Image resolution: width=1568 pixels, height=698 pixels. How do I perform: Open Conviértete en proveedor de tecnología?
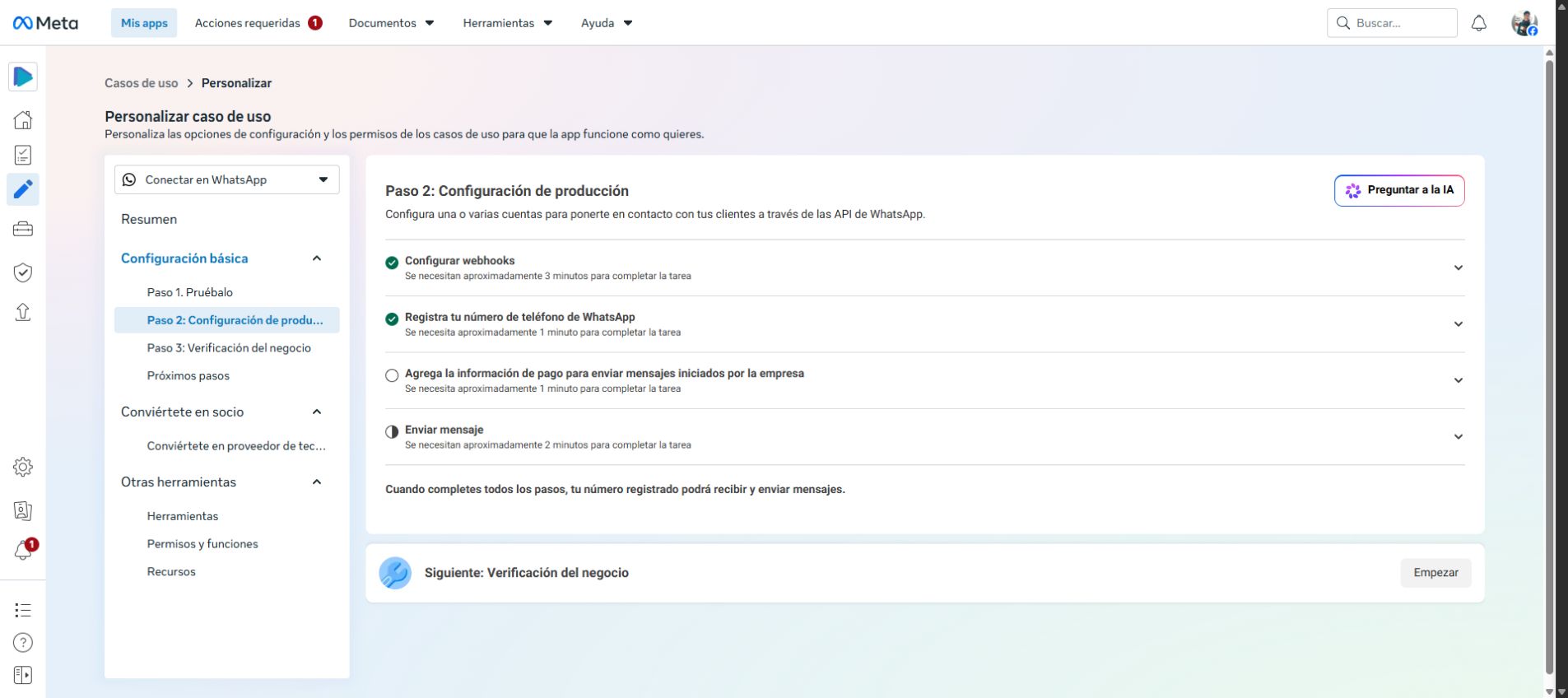tap(236, 446)
